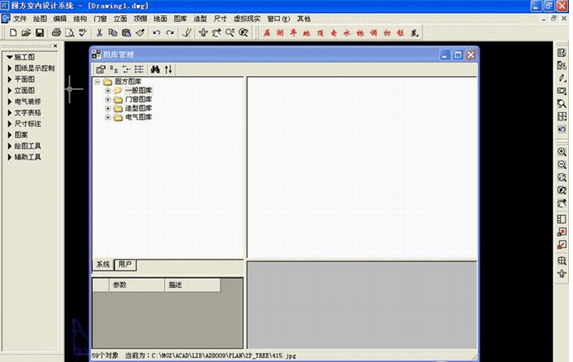
Task: Click the binoculars search icon in 图库管理
Action: [155, 69]
